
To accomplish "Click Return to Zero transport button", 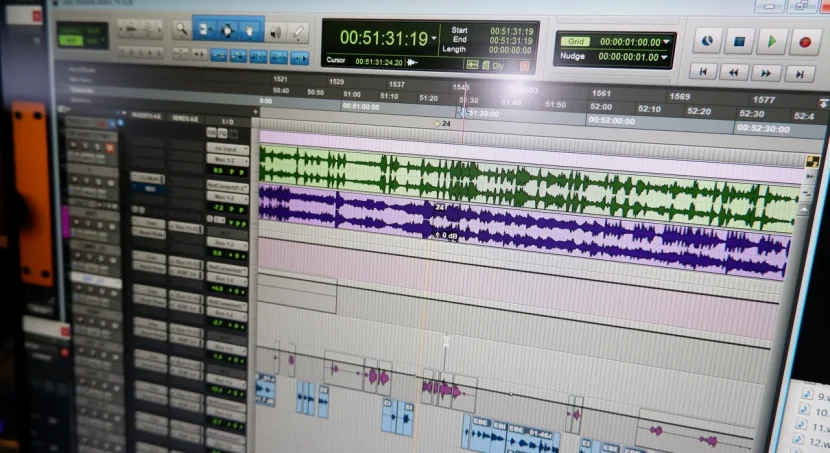I will (703, 72).
